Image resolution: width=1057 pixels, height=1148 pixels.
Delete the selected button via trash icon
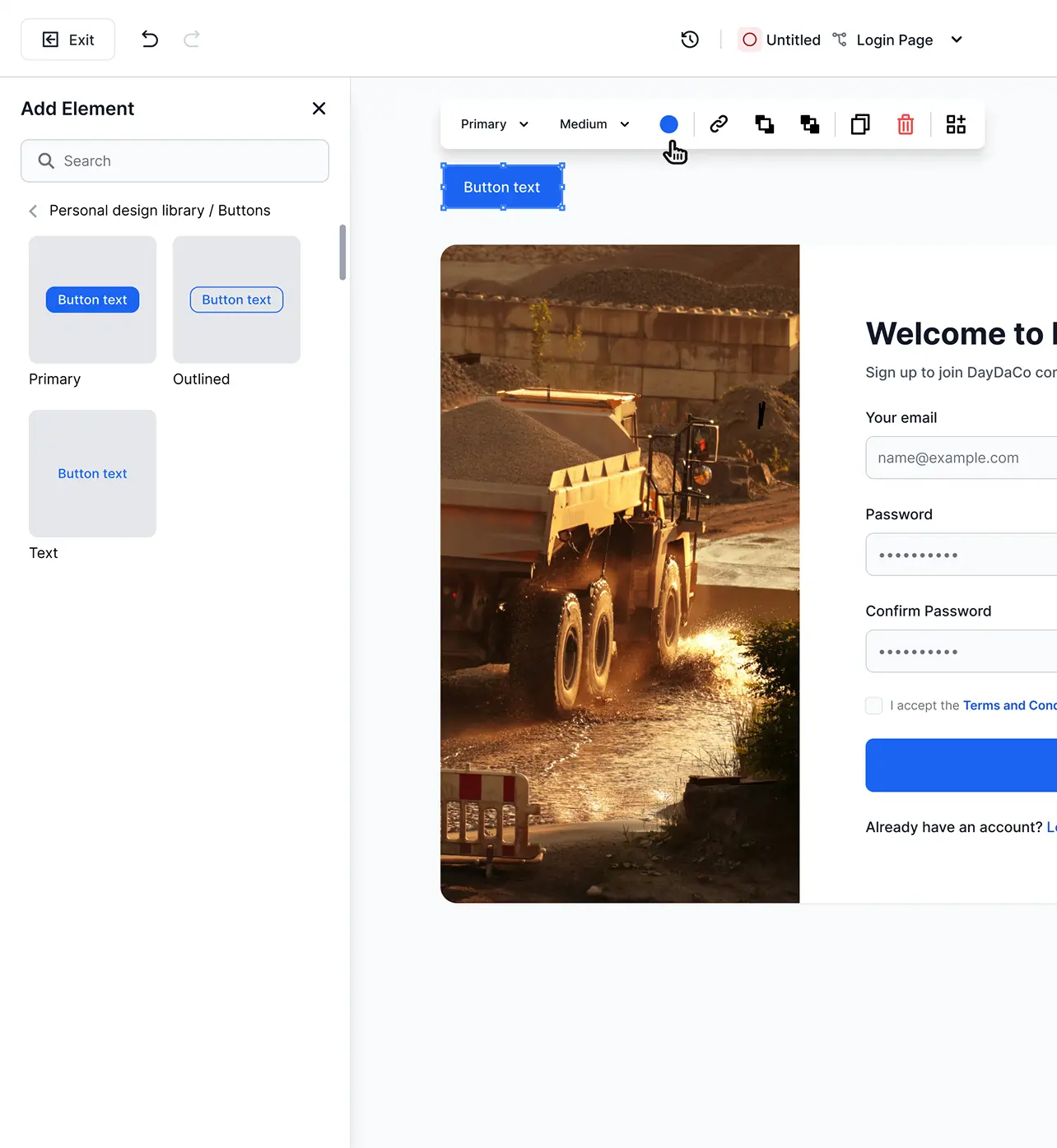906,124
